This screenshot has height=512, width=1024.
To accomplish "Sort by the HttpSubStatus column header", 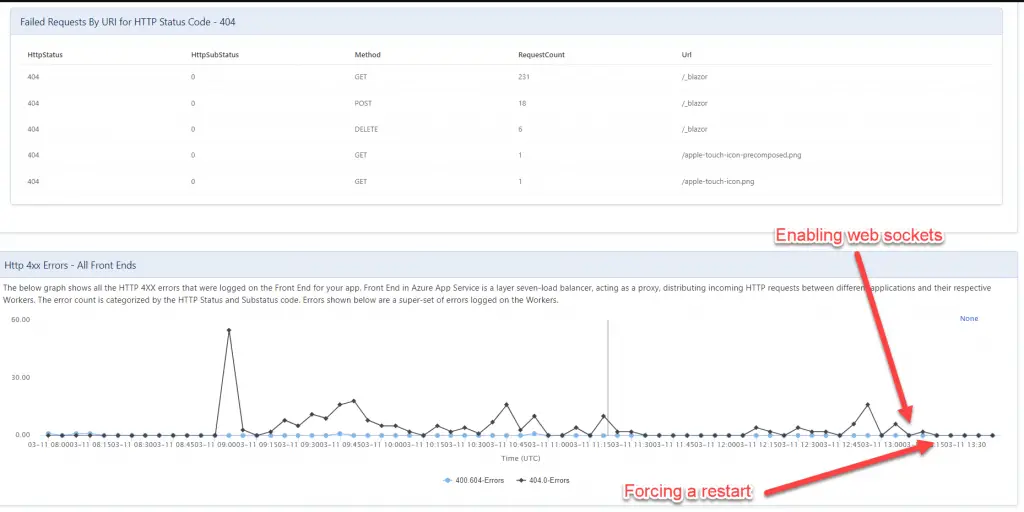I will (x=214, y=55).
